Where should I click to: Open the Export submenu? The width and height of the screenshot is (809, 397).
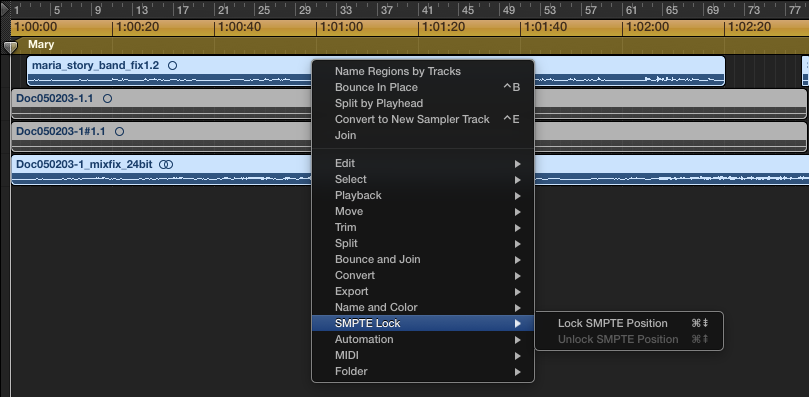tap(423, 291)
